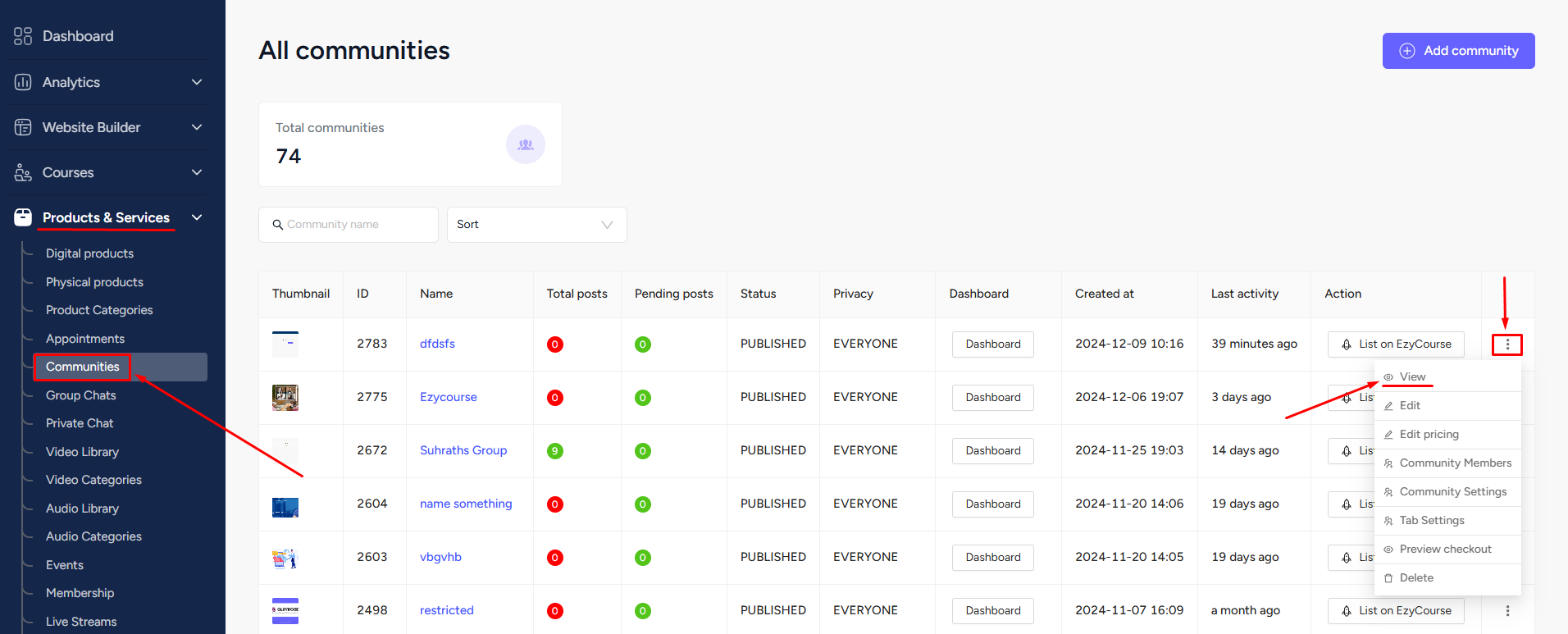Click the Products & Services box icon
This screenshot has height=634, width=1568.
23,217
